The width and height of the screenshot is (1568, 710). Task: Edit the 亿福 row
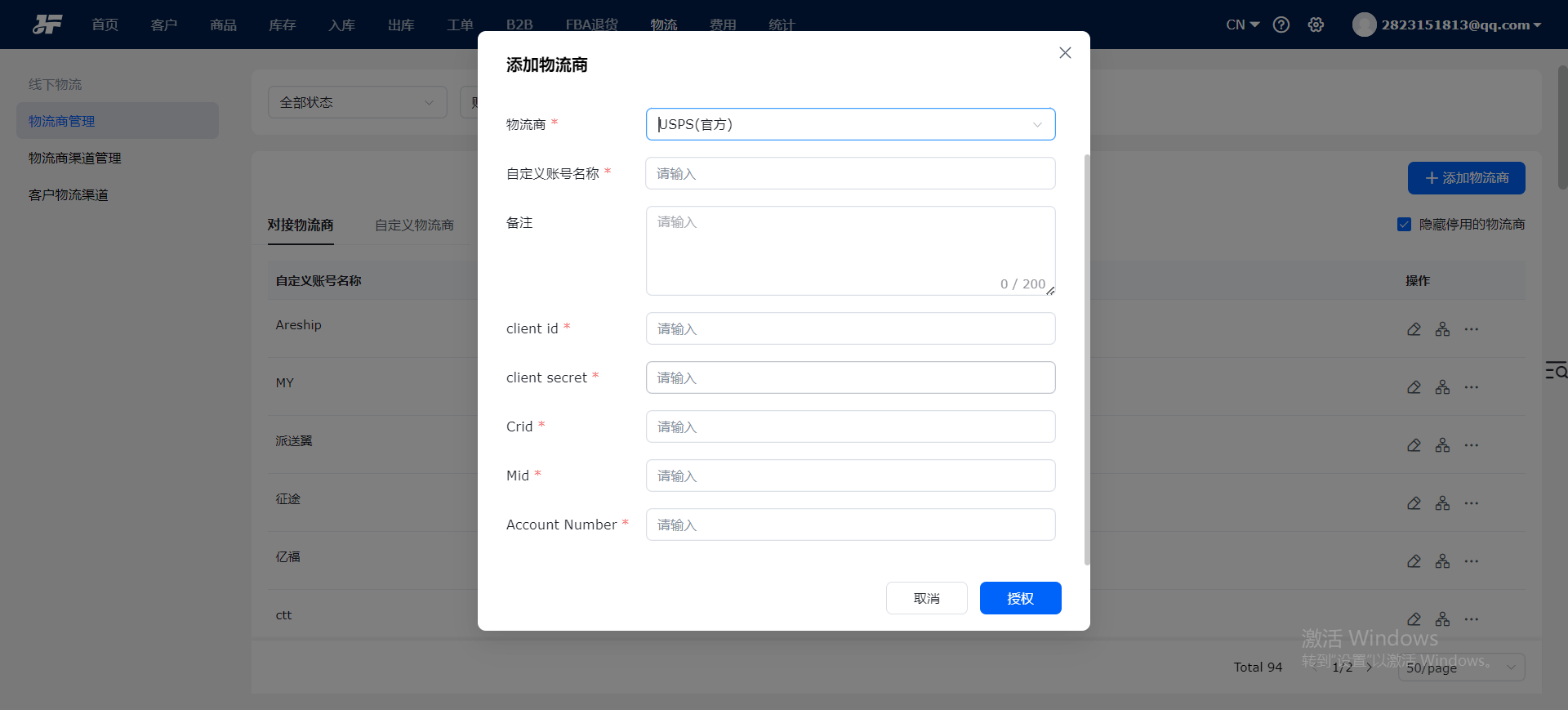(x=1414, y=561)
